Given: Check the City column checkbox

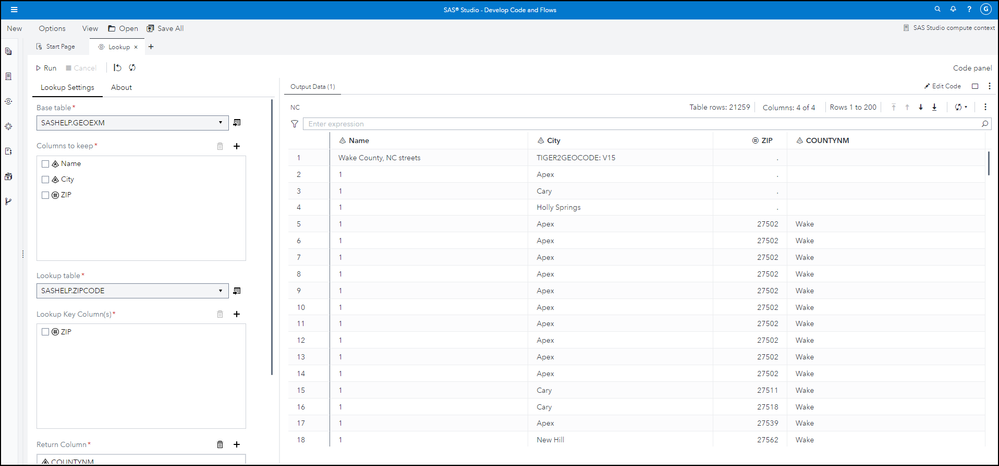Looking at the screenshot, I should point(45,180).
